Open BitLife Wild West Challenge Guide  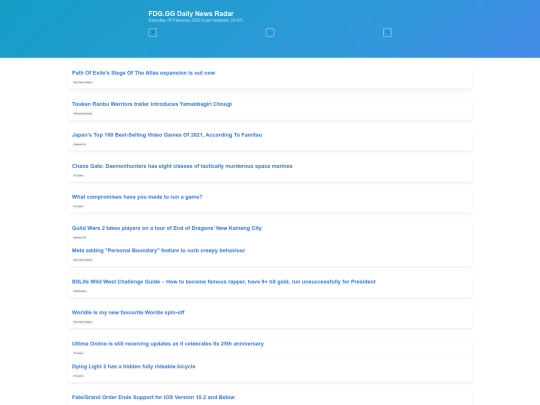(224, 282)
